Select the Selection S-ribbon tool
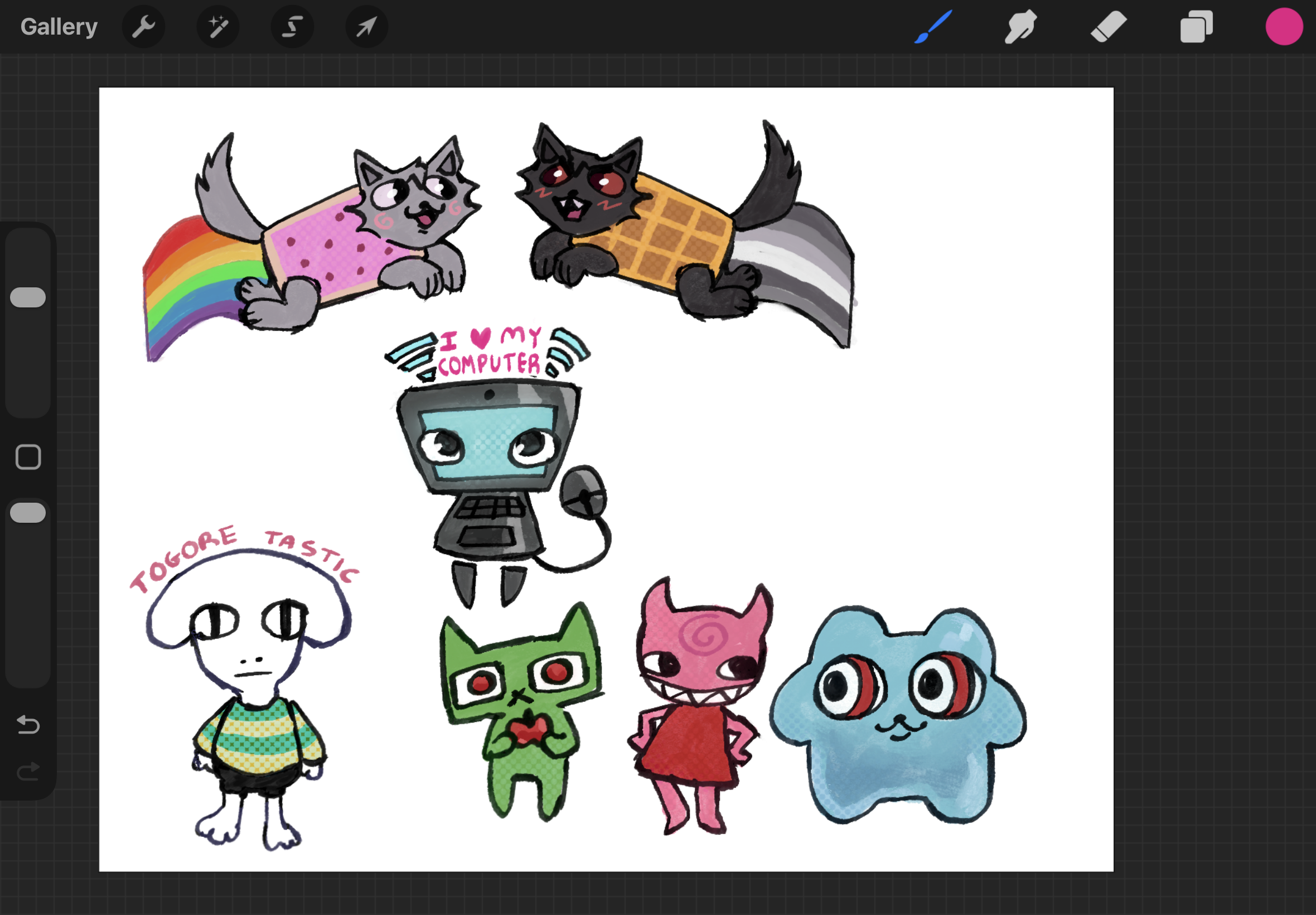 pyautogui.click(x=292, y=26)
